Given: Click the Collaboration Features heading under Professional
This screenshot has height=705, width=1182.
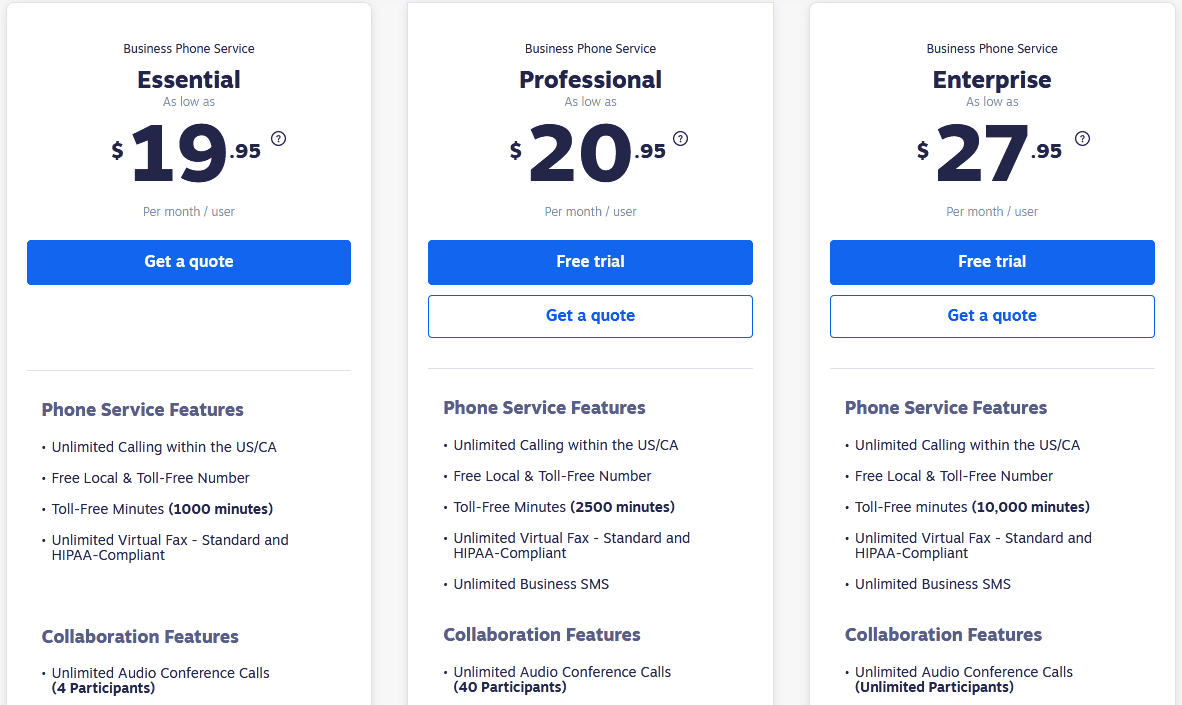Looking at the screenshot, I should 543,634.
